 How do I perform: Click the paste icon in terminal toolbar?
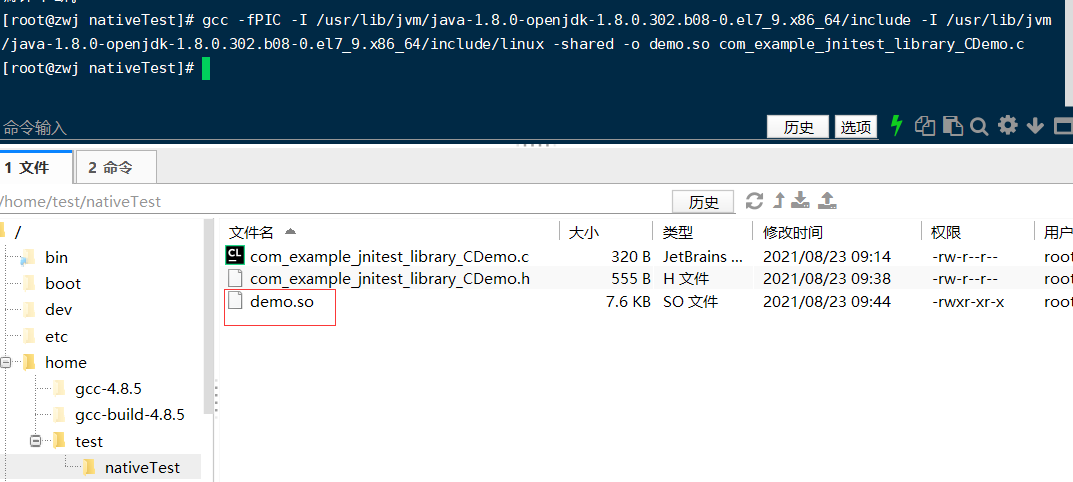point(953,126)
